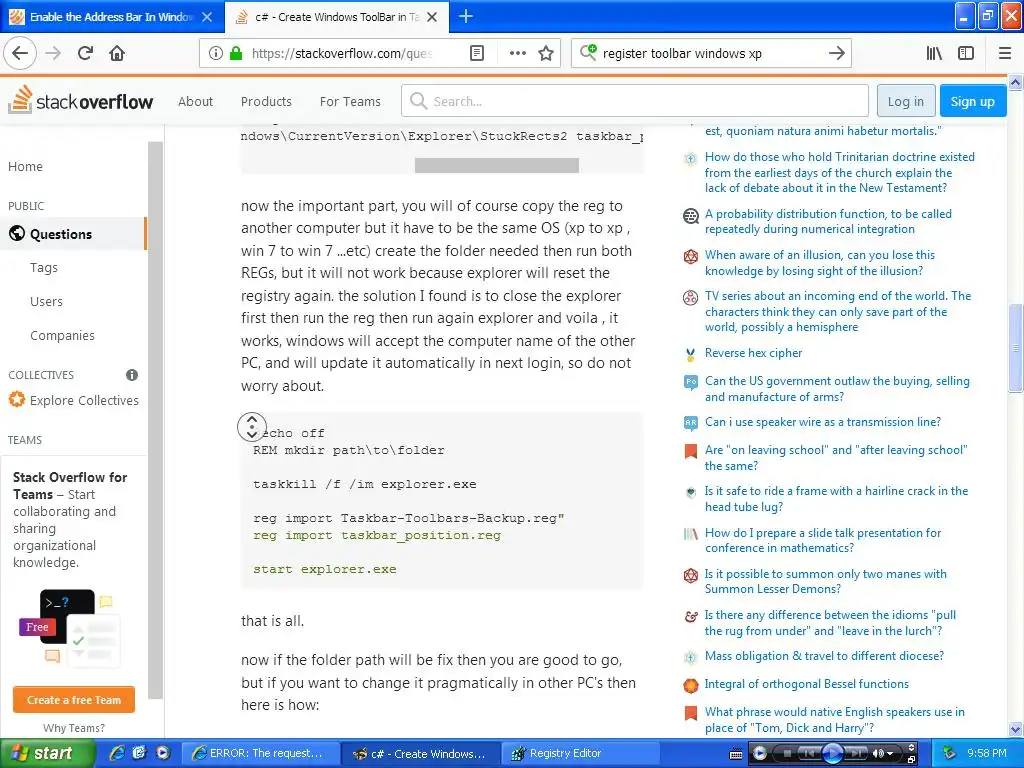The width and height of the screenshot is (1024, 768).
Task: Open a new browser tab
Action: coord(466,17)
